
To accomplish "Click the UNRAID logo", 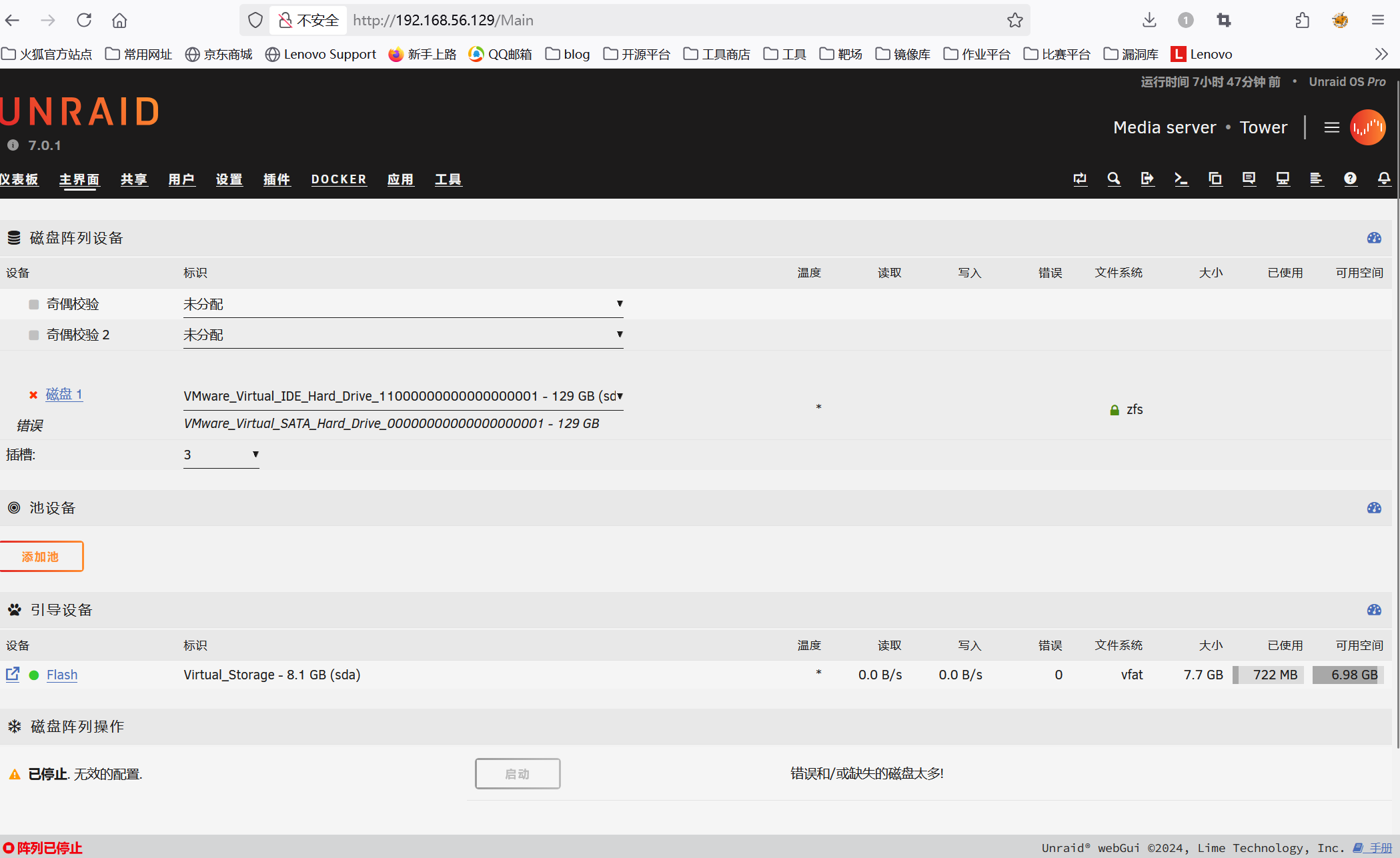I will pos(80,111).
